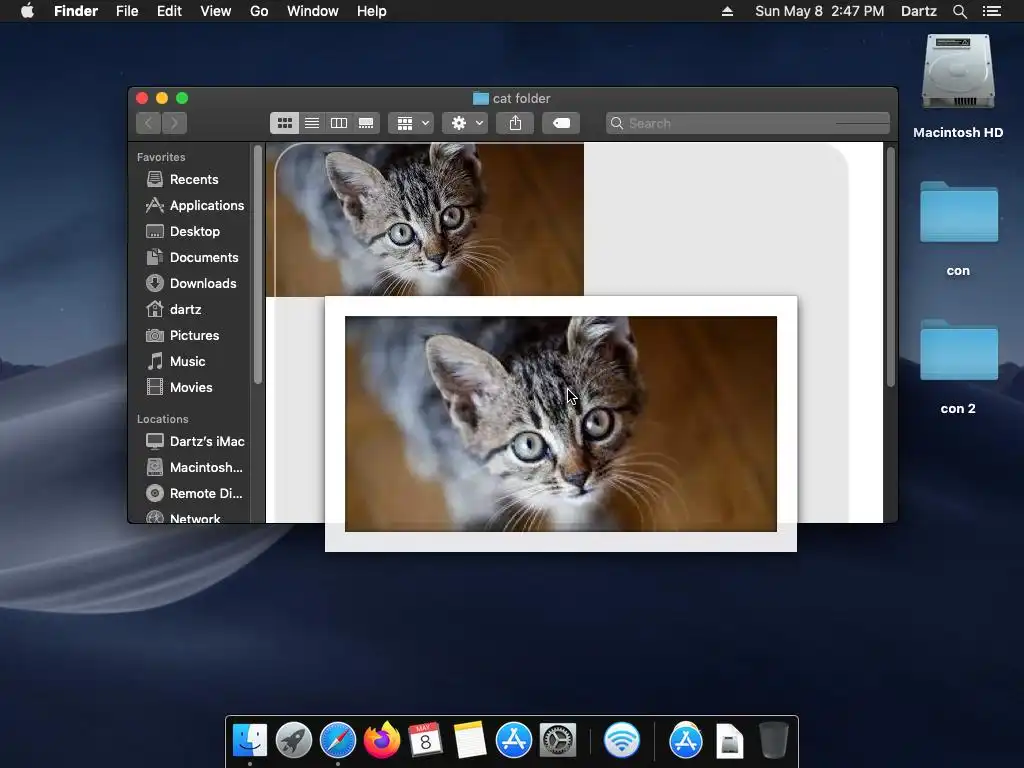This screenshot has width=1024, height=768.
Task: Click the date and time in menu bar
Action: coord(820,11)
